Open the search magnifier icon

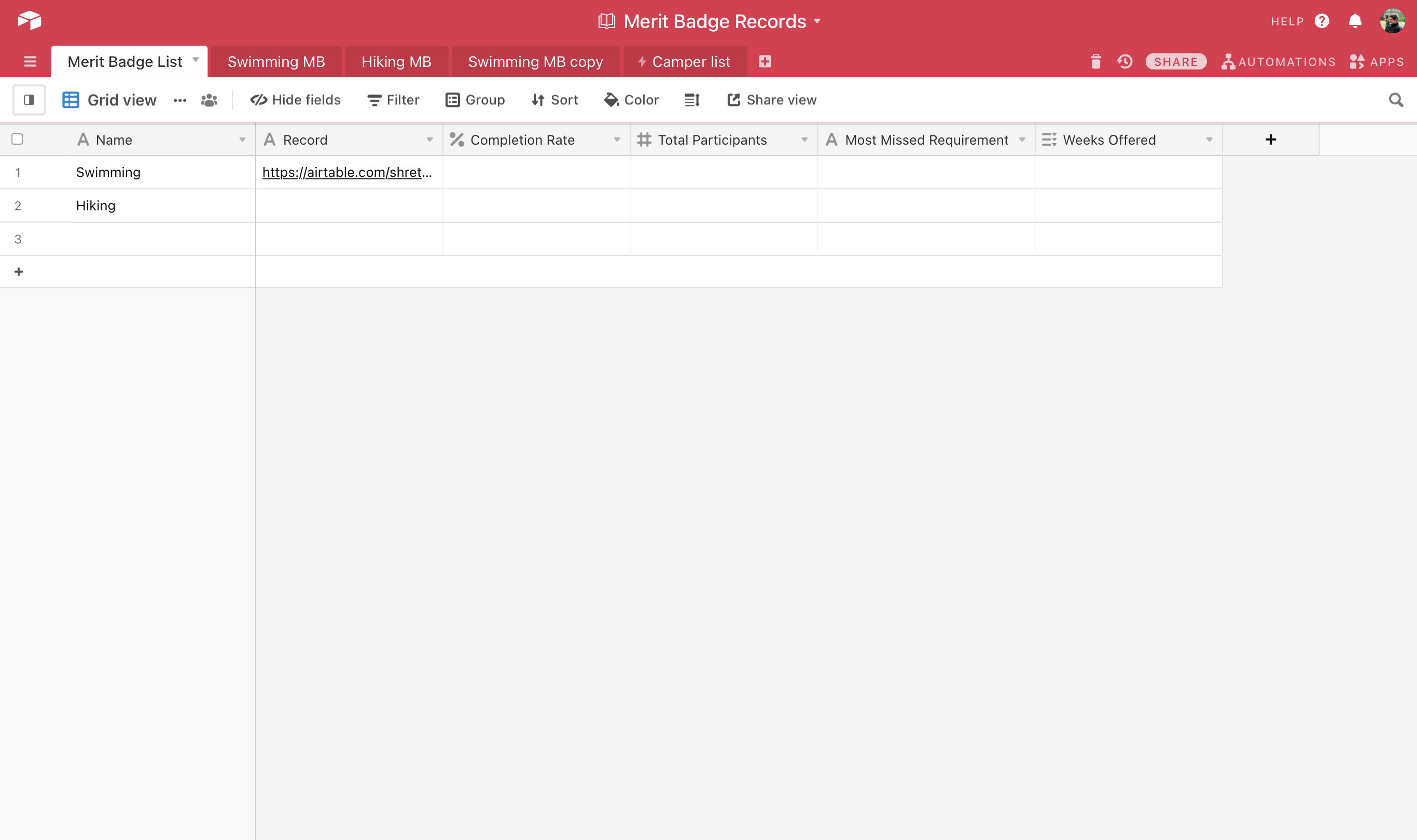(x=1396, y=100)
